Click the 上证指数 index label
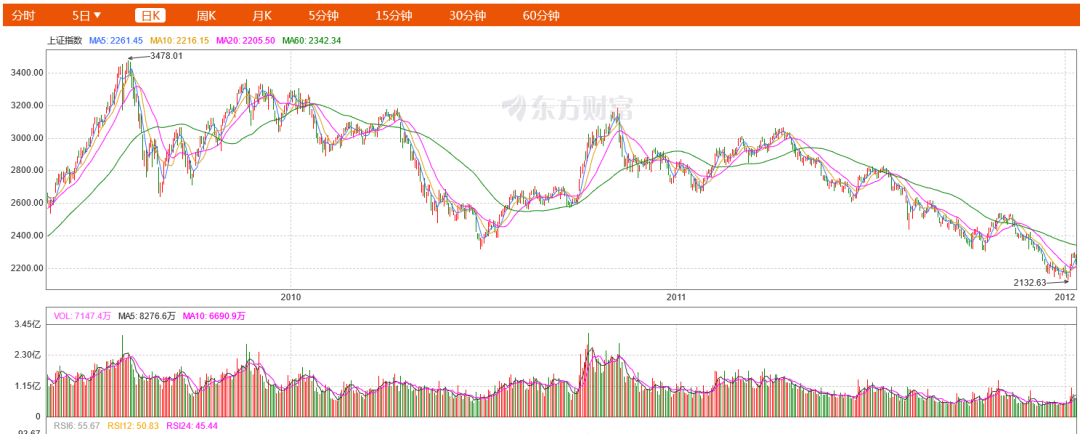Viewport: 1080px width, 434px height. coord(65,41)
